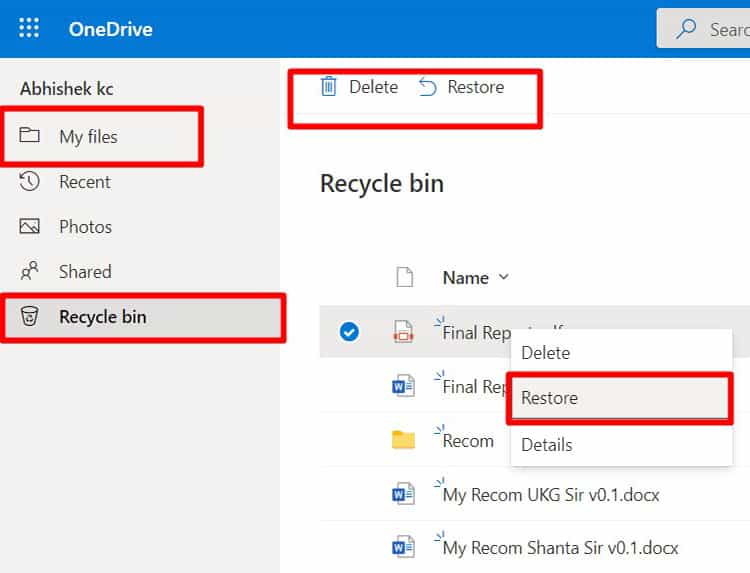Choose Delete in the context menu
750x573 pixels.
[x=621, y=353]
